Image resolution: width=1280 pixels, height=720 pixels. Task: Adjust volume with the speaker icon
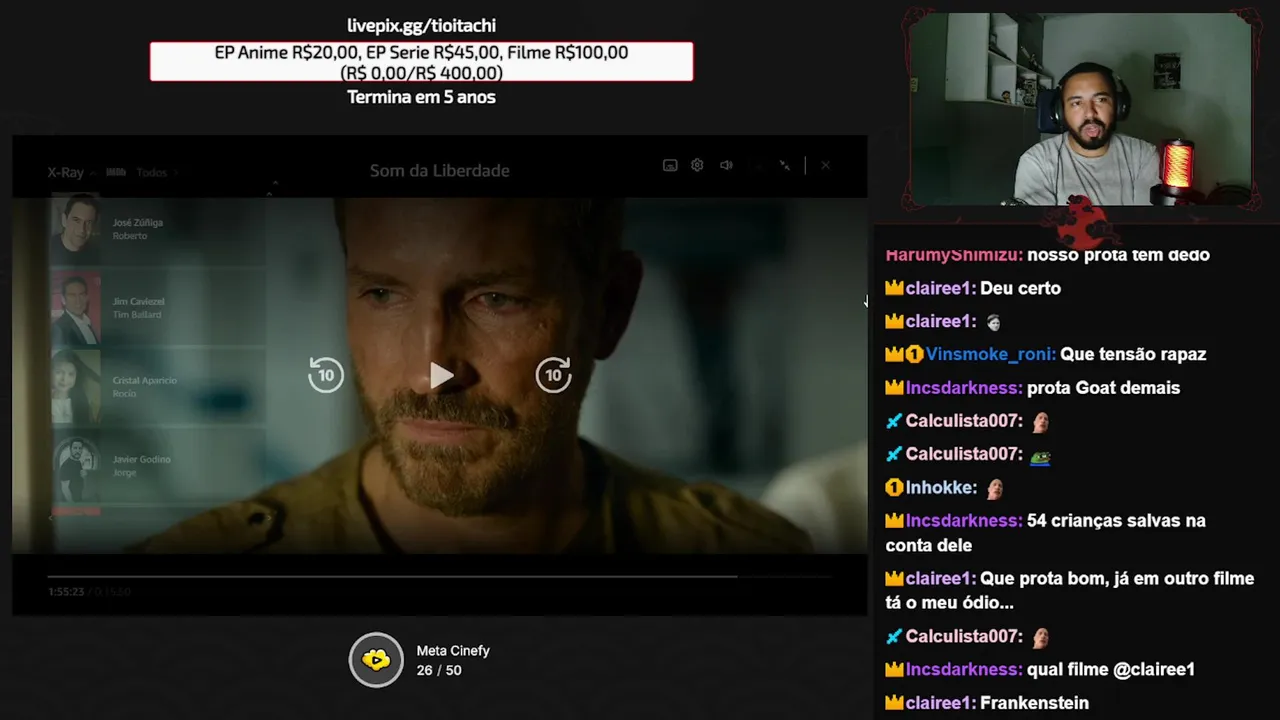pos(727,165)
